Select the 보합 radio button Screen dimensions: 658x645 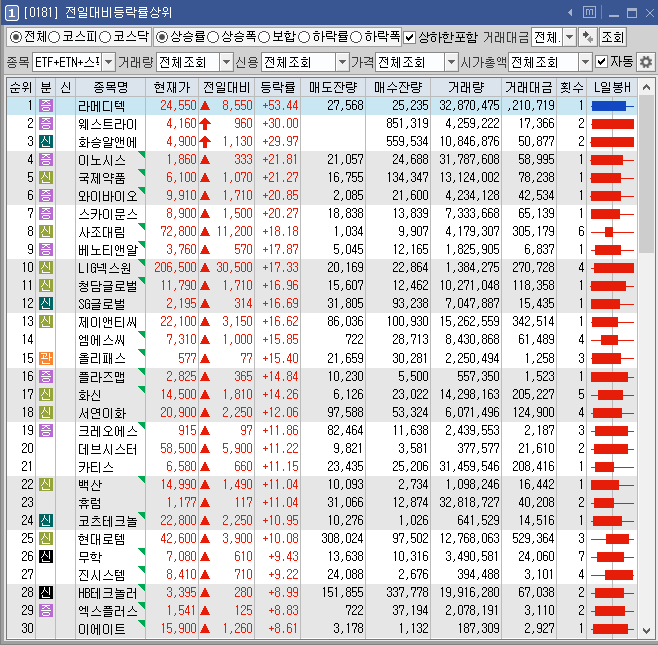(x=264, y=37)
